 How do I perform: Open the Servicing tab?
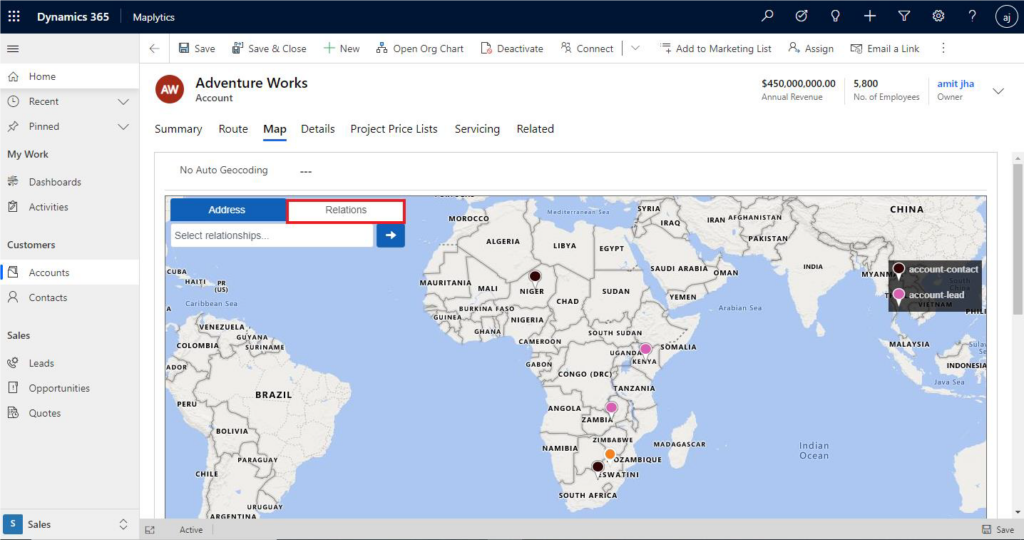click(x=477, y=129)
